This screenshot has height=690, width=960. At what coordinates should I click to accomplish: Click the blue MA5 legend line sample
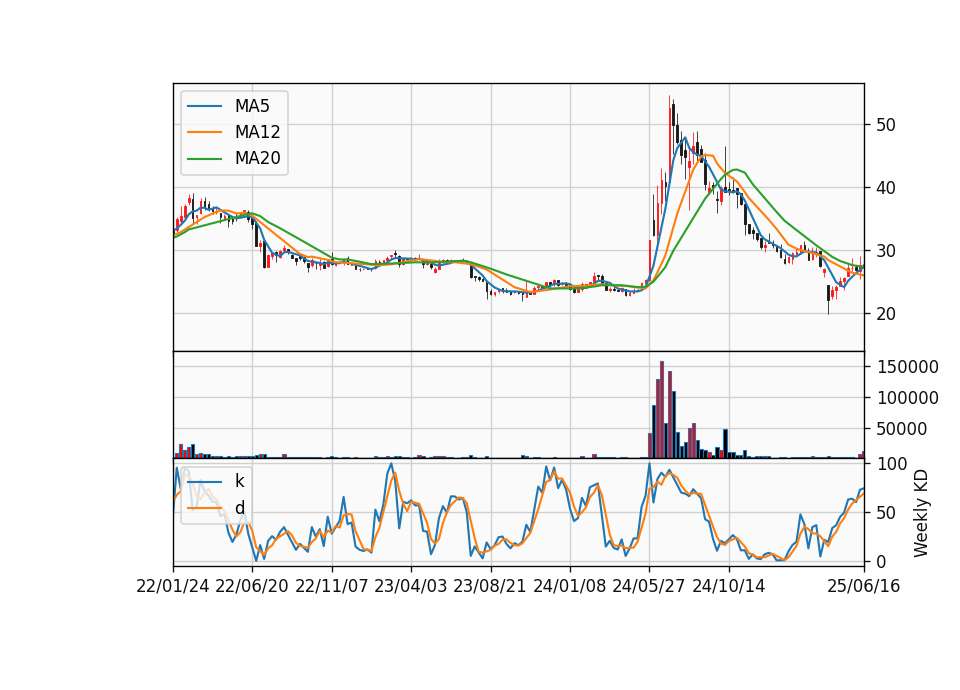tap(204, 106)
